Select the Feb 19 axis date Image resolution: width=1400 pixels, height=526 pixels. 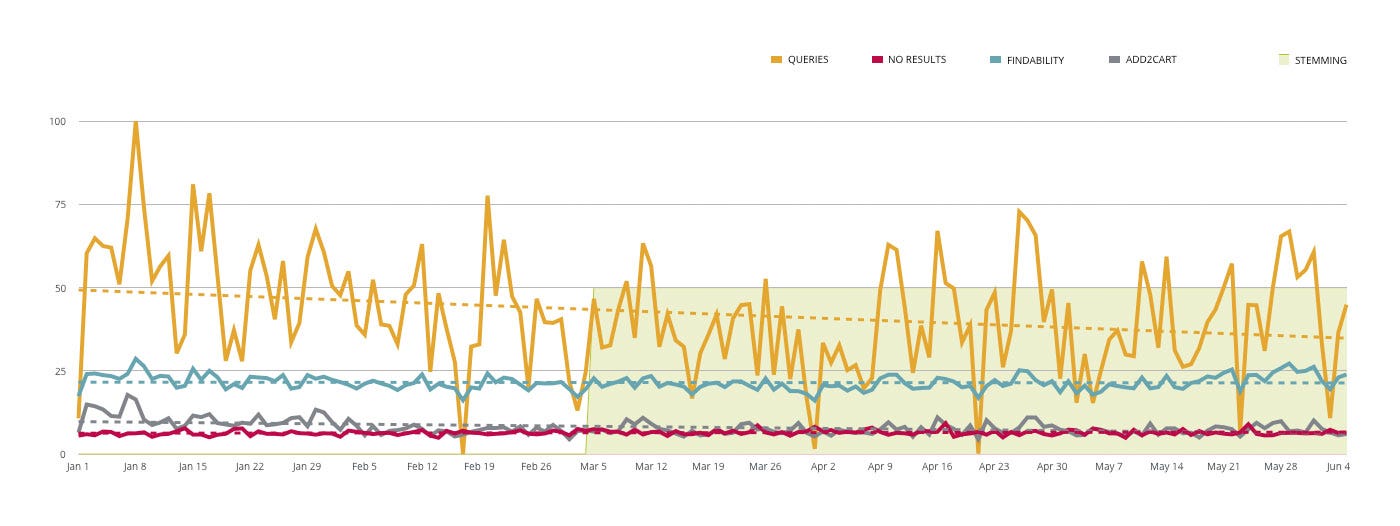click(x=479, y=467)
